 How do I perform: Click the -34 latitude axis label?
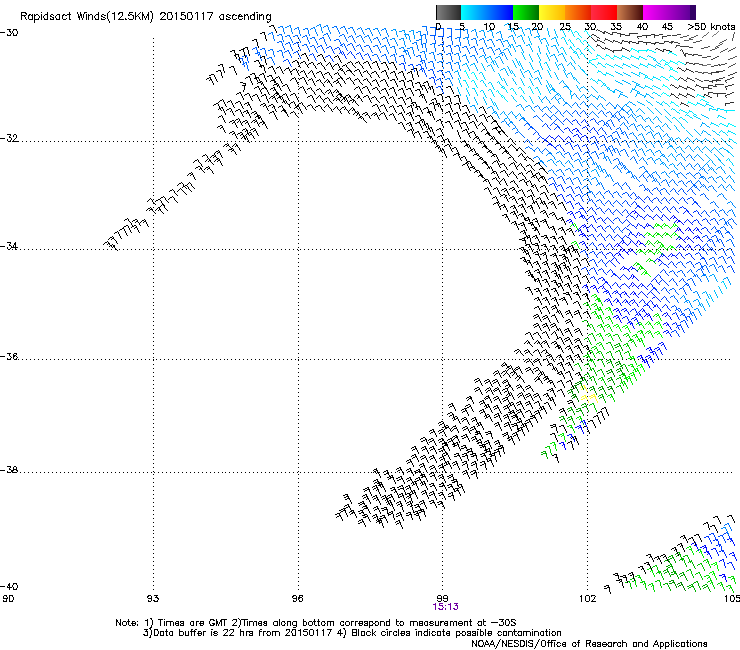[x=9, y=246]
